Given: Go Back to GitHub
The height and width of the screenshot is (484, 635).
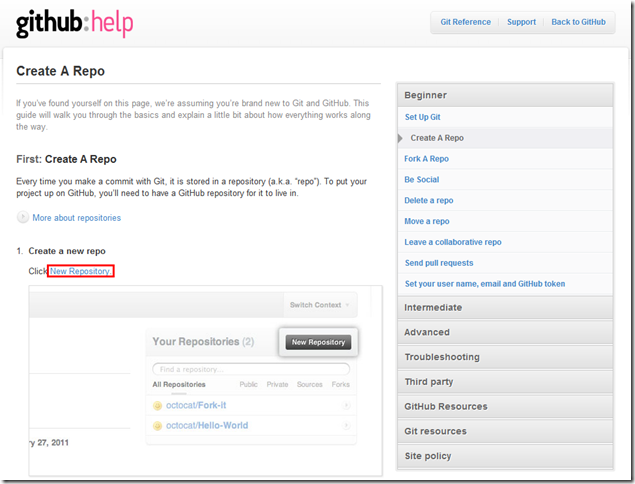Looking at the screenshot, I should [x=578, y=22].
